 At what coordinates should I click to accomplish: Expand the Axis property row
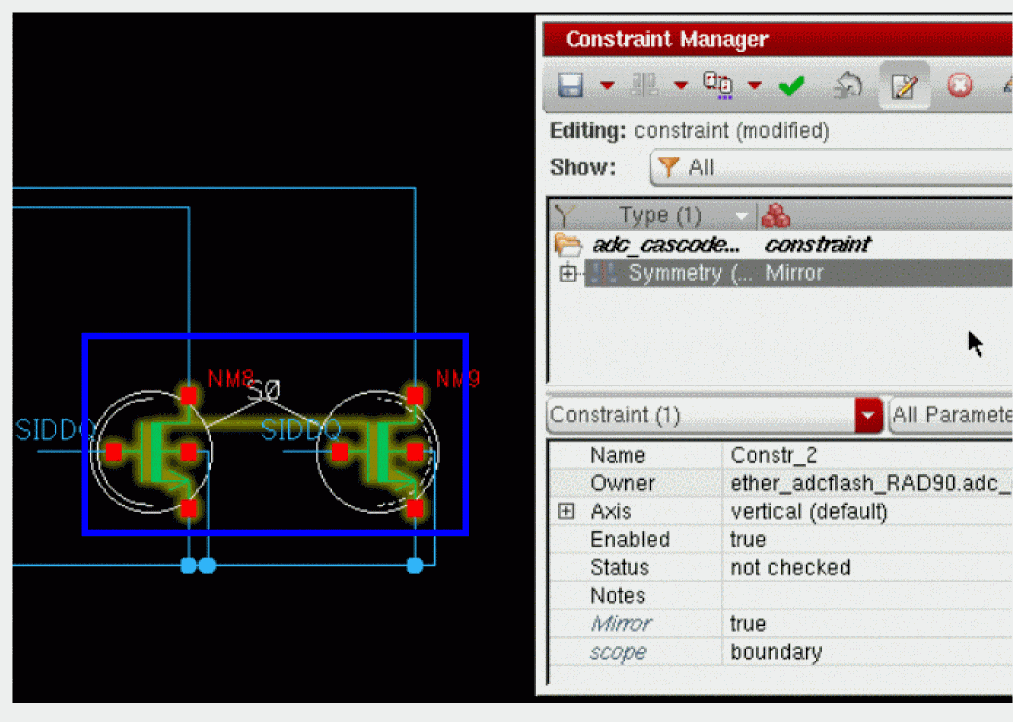[566, 511]
